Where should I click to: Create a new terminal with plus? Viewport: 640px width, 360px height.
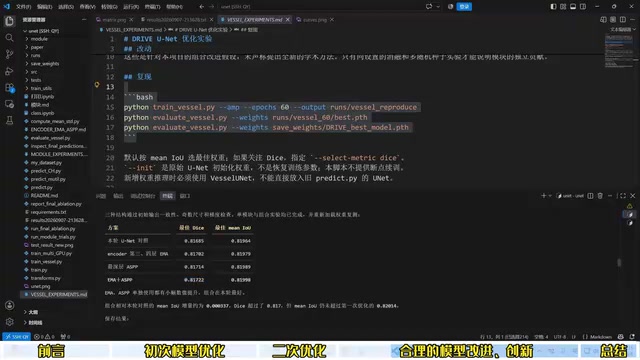543,196
